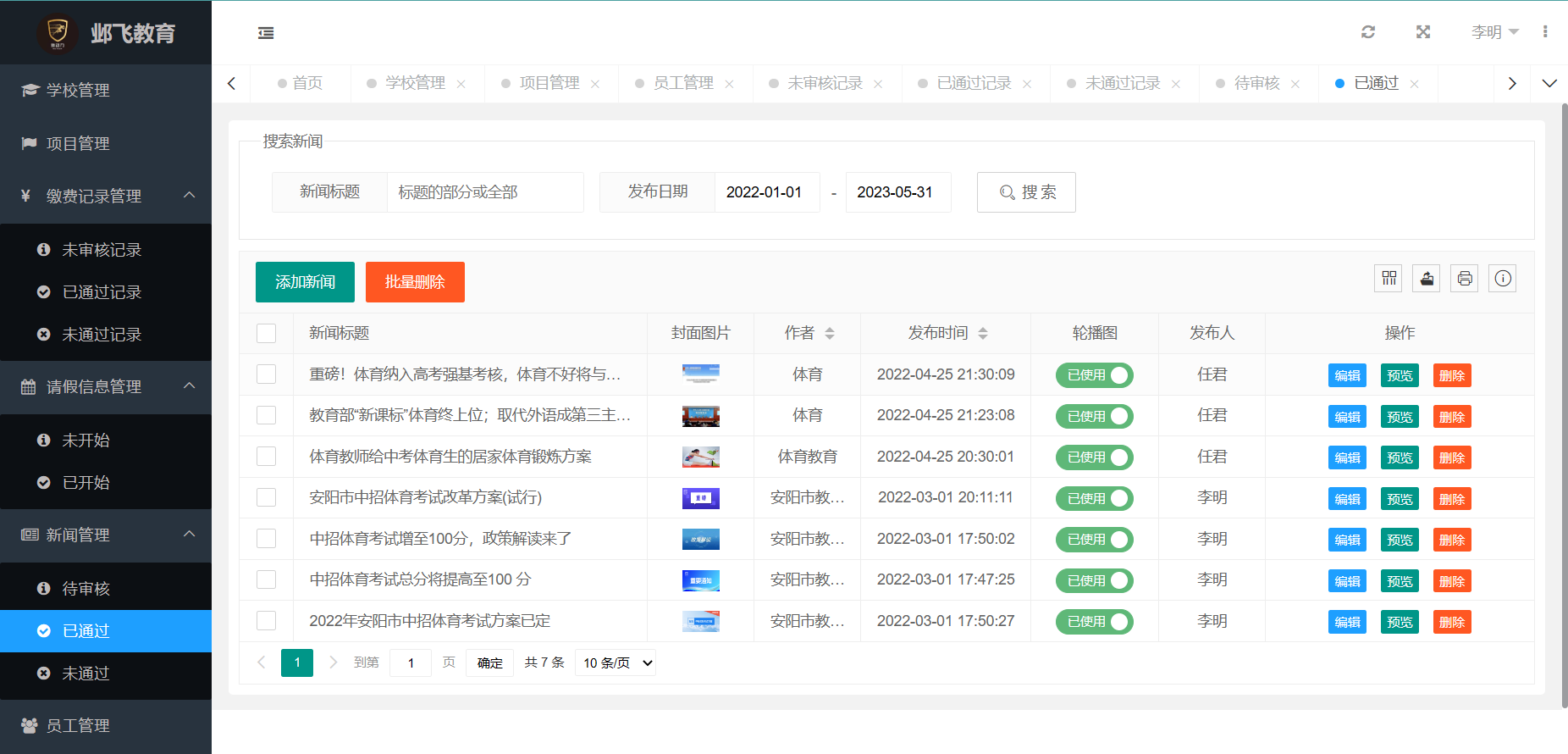The height and width of the screenshot is (754, 1568).
Task: Toggle 轮播图 switch for 重磅！体育纳入高考 row
Action: coord(1095,375)
